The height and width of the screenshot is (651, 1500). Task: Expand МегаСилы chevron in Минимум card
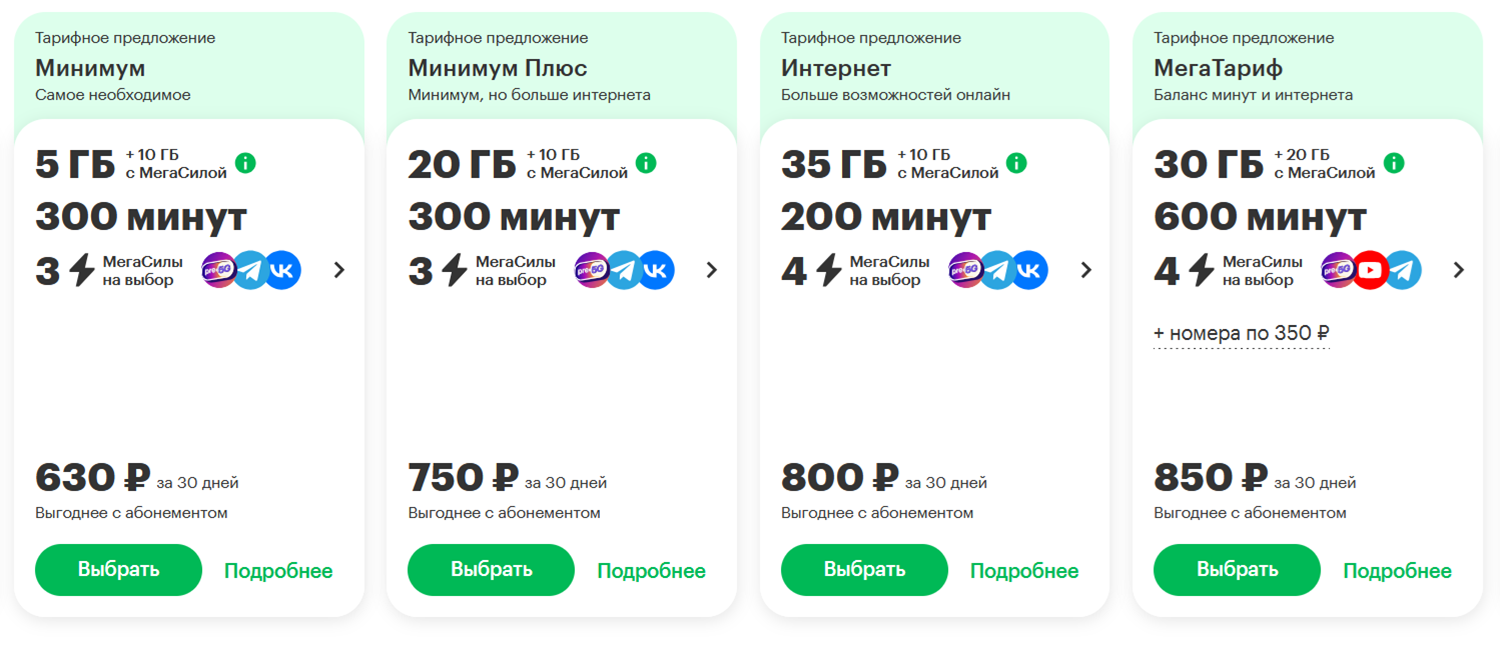pos(339,270)
